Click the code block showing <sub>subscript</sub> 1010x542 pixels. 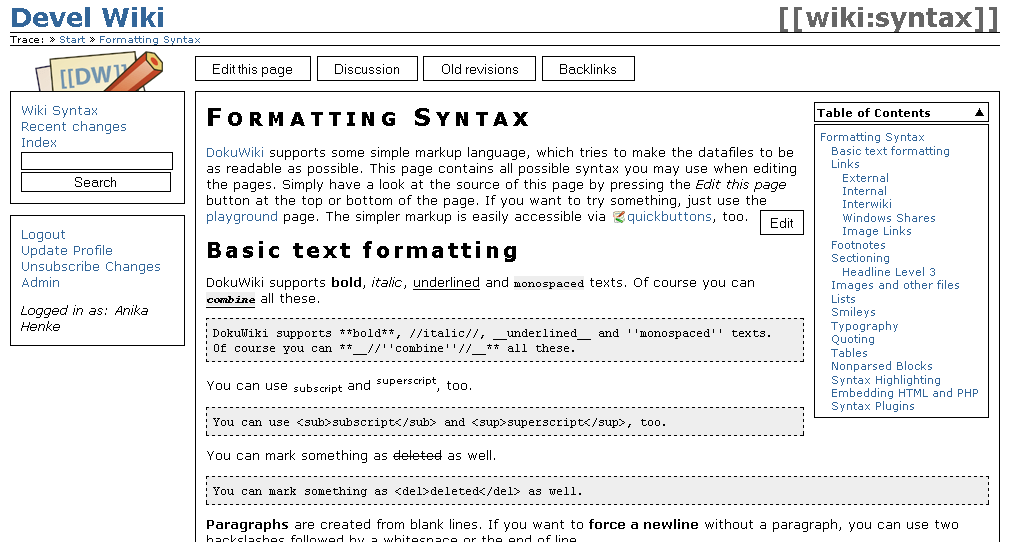tap(505, 422)
